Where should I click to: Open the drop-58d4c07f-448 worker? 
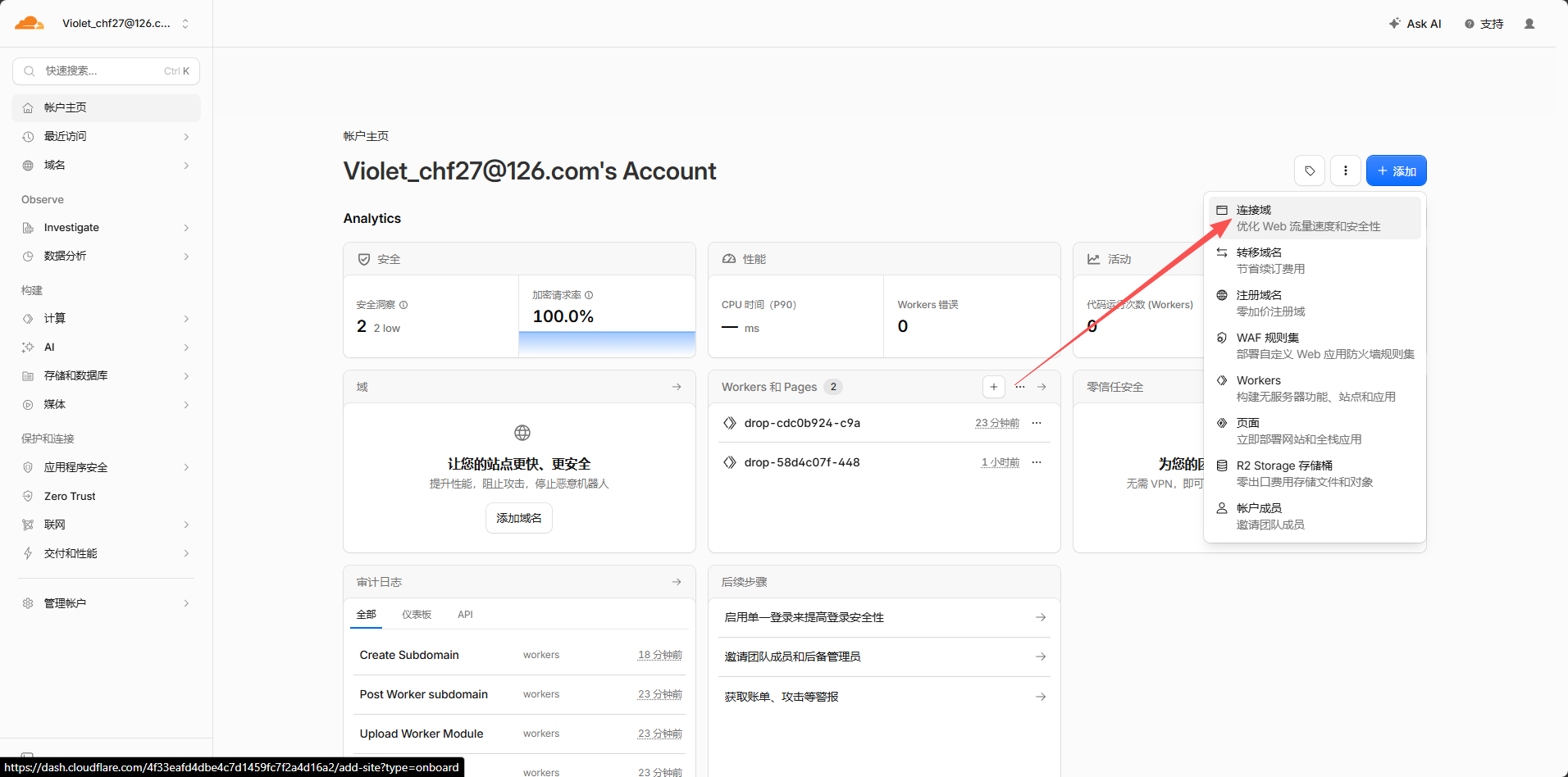click(x=802, y=462)
